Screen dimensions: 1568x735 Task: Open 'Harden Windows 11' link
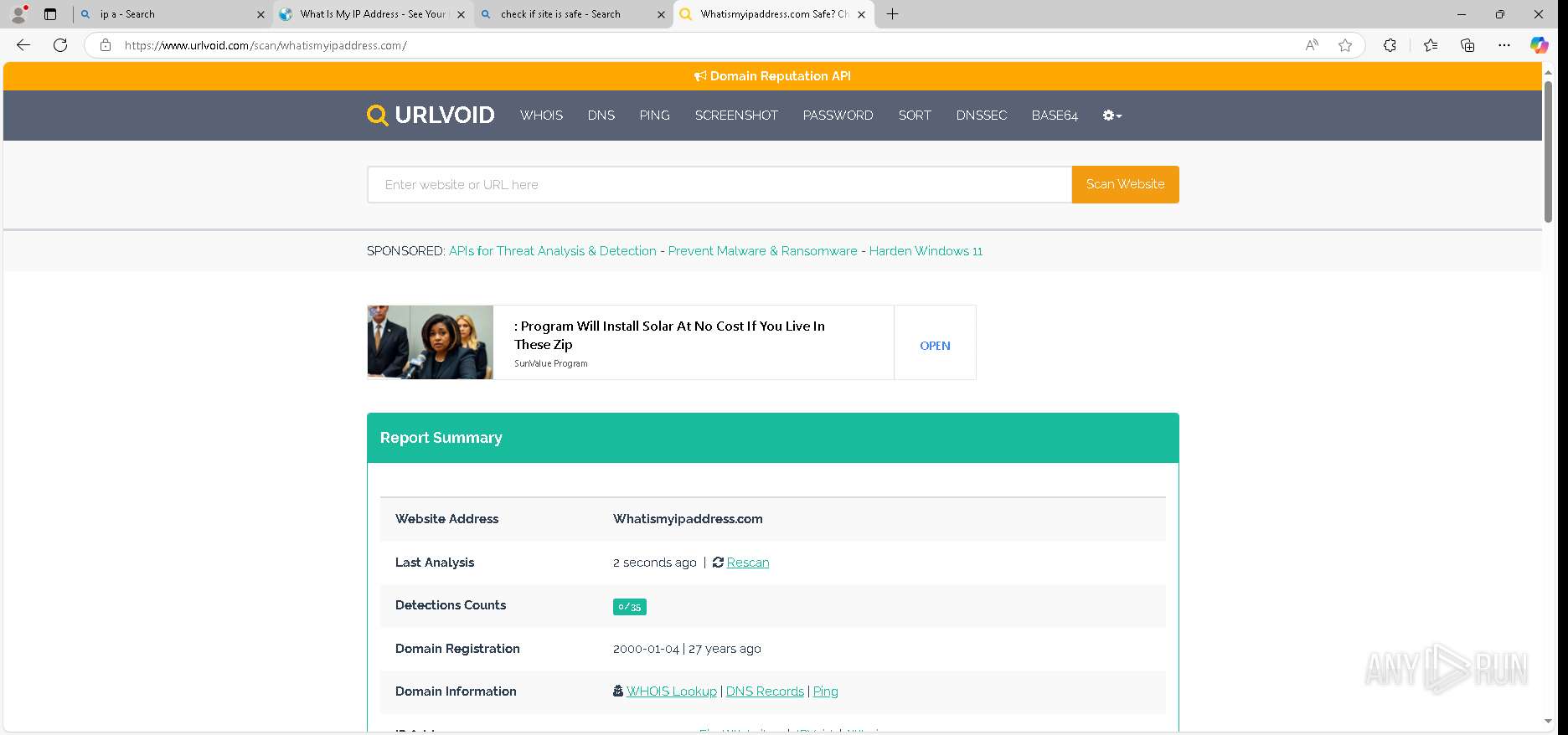point(926,251)
